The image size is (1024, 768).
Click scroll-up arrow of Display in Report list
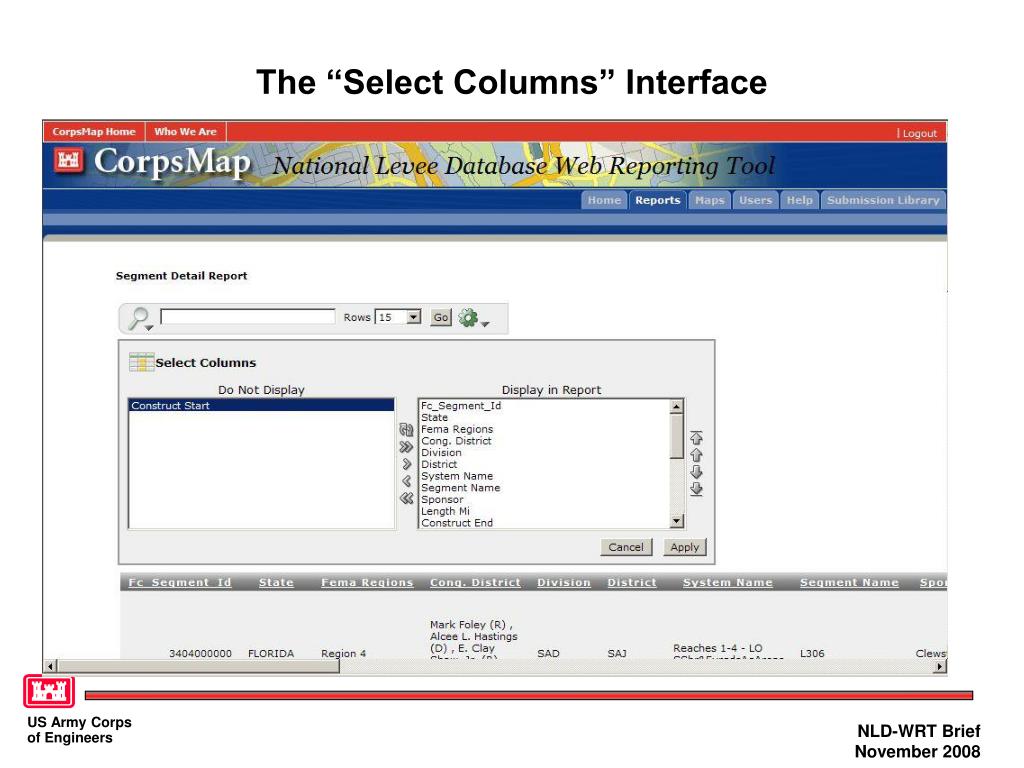[x=677, y=406]
